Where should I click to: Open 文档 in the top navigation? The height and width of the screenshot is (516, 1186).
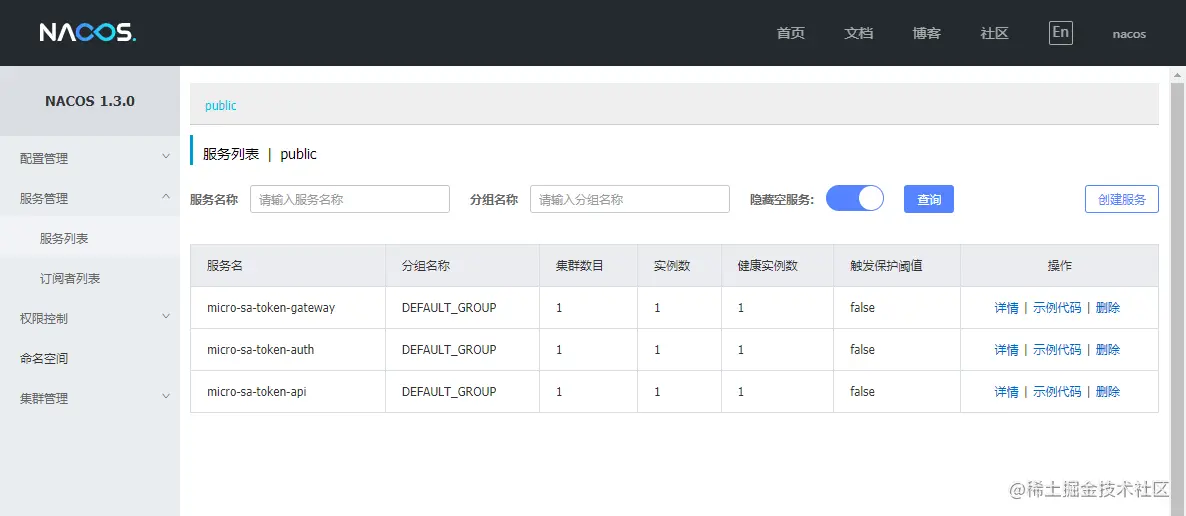click(x=858, y=33)
